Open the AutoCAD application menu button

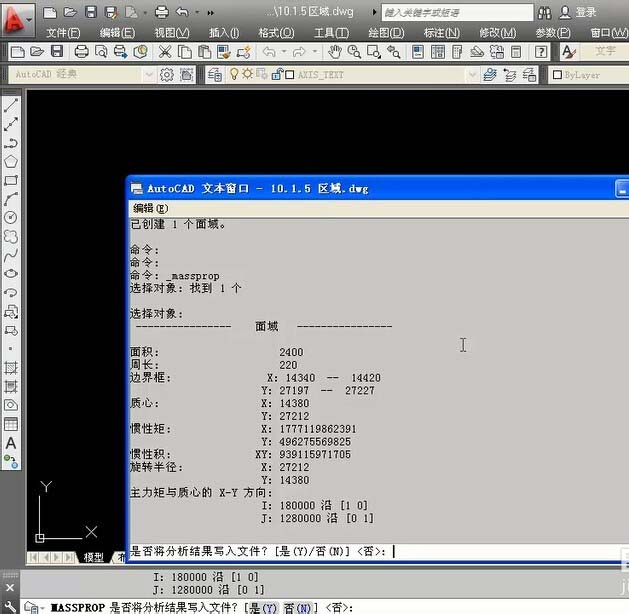[17, 19]
